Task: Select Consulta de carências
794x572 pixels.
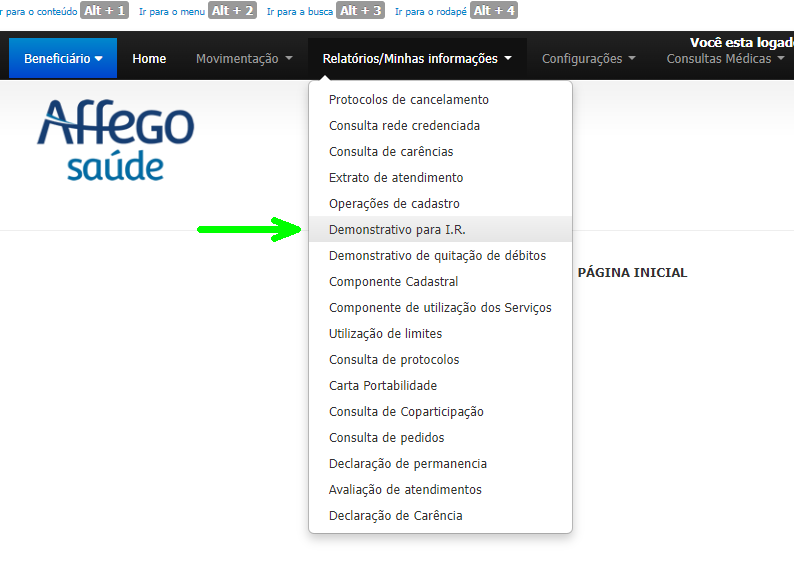Action: (x=391, y=152)
